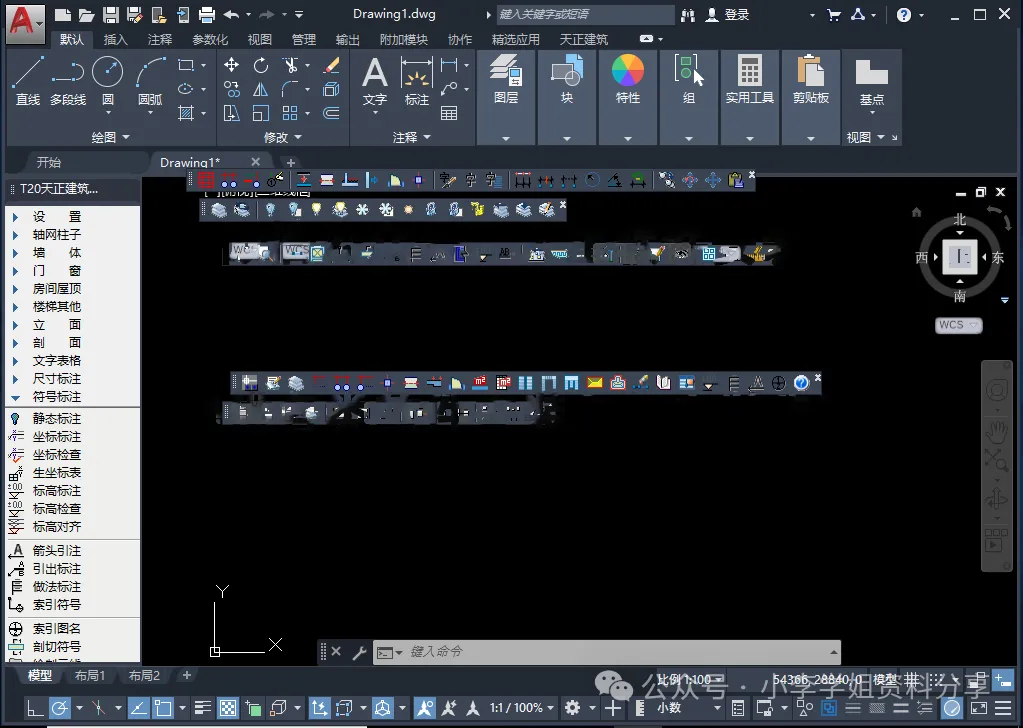Screen dimensions: 1023x728
Task: Click the Save icon in quick access toolbar
Action: 111,14
